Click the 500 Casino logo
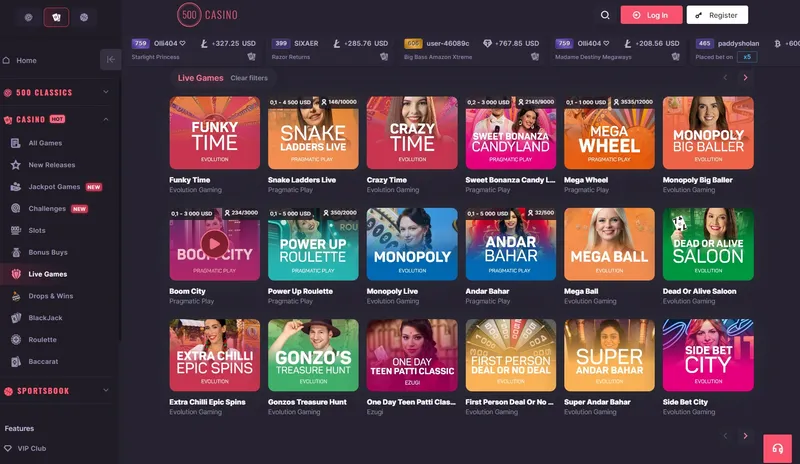 pos(208,15)
